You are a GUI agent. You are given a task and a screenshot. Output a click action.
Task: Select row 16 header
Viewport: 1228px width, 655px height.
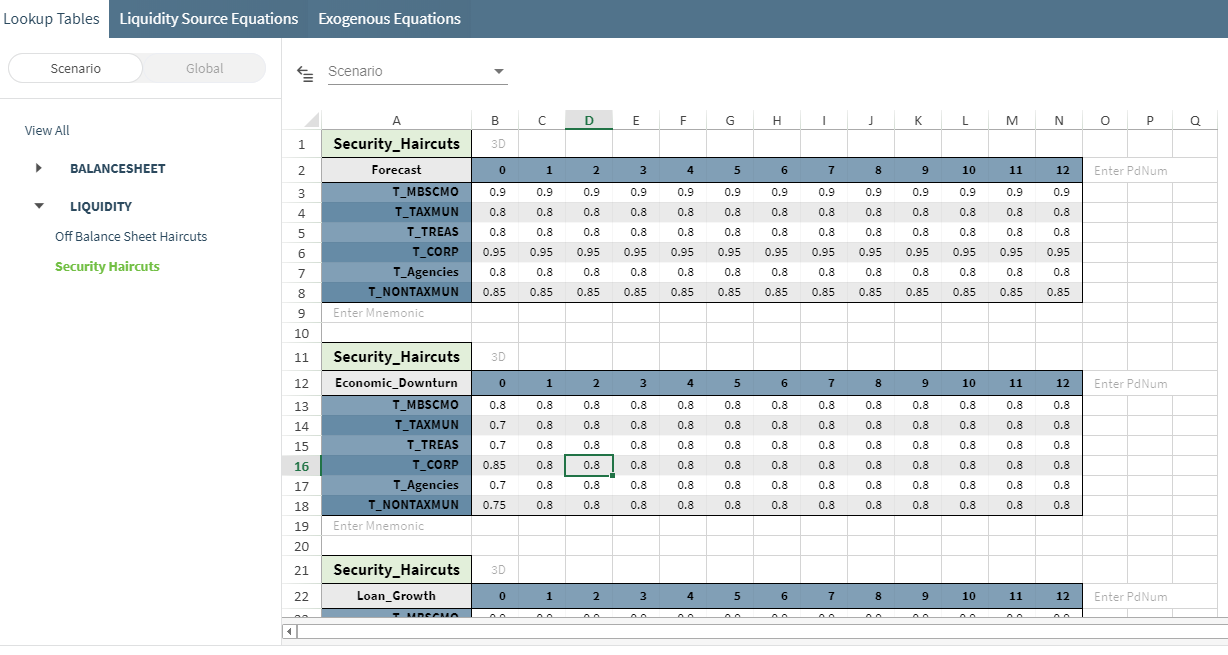(x=302, y=466)
